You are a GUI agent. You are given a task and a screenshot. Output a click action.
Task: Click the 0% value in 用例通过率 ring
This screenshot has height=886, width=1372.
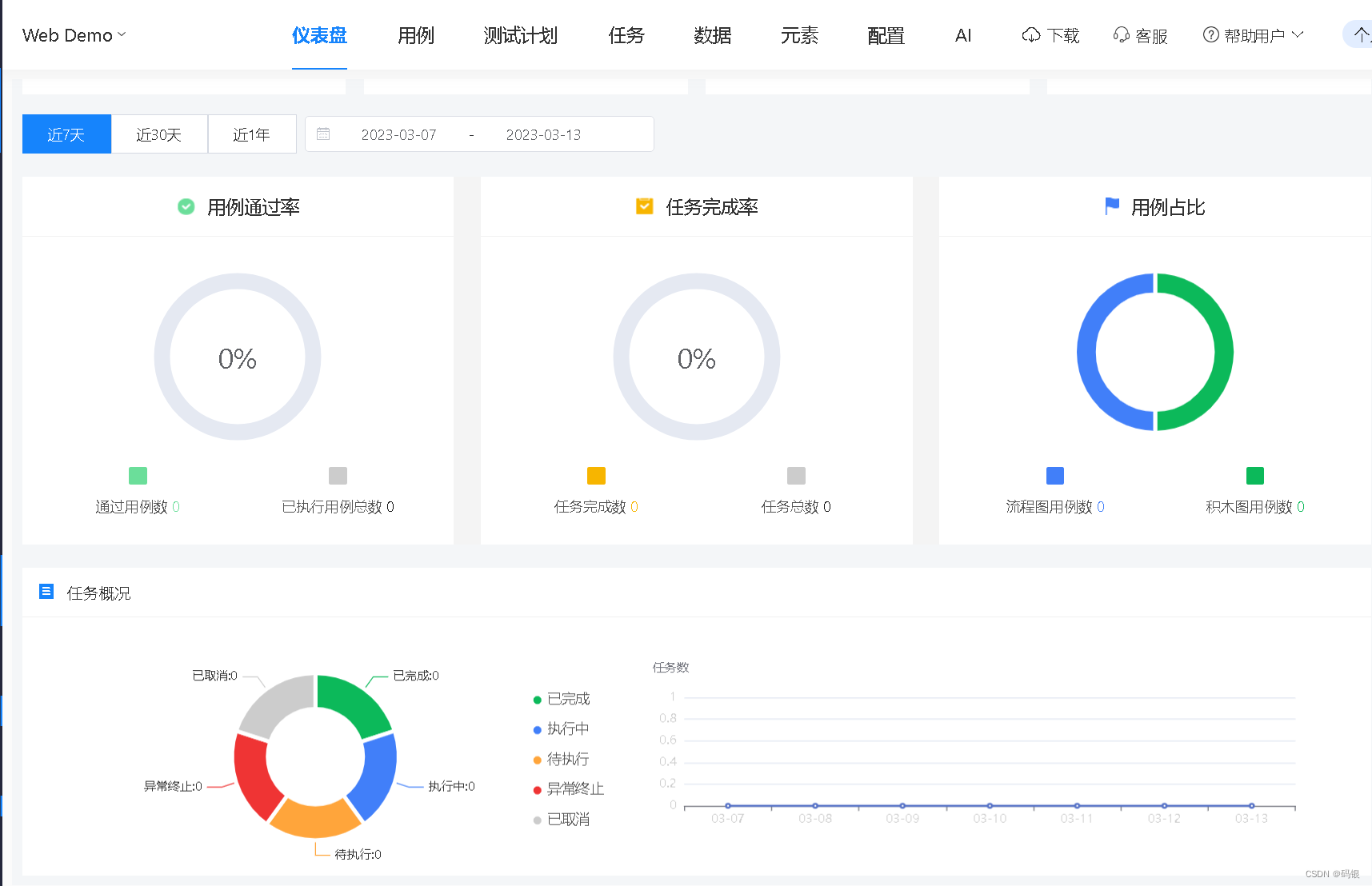click(x=238, y=358)
